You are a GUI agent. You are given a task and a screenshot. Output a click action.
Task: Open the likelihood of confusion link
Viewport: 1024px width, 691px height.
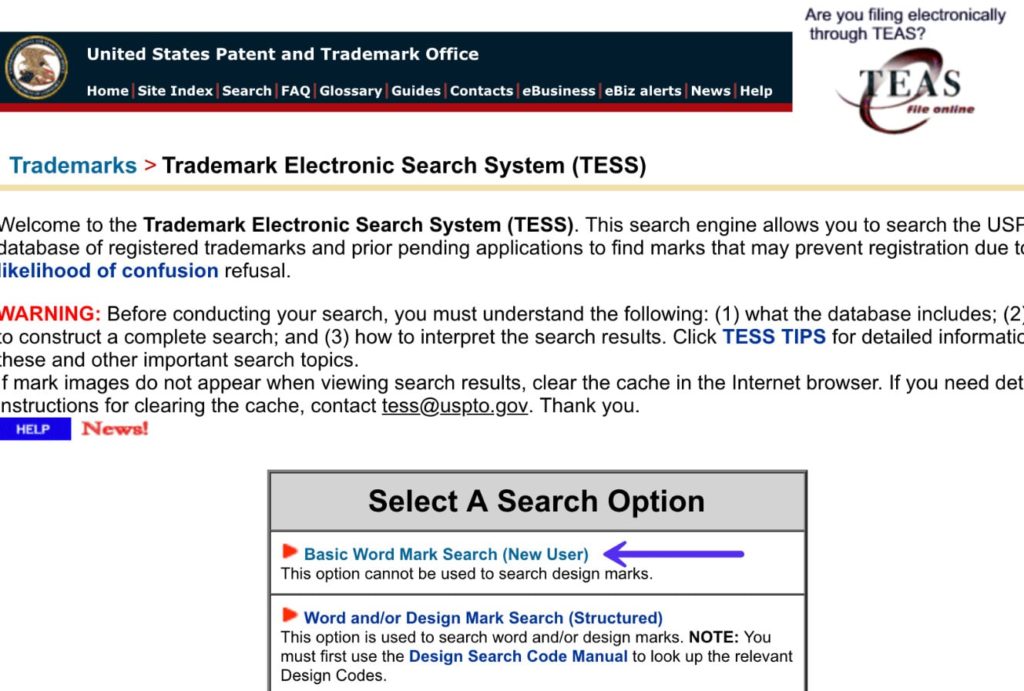coord(110,270)
